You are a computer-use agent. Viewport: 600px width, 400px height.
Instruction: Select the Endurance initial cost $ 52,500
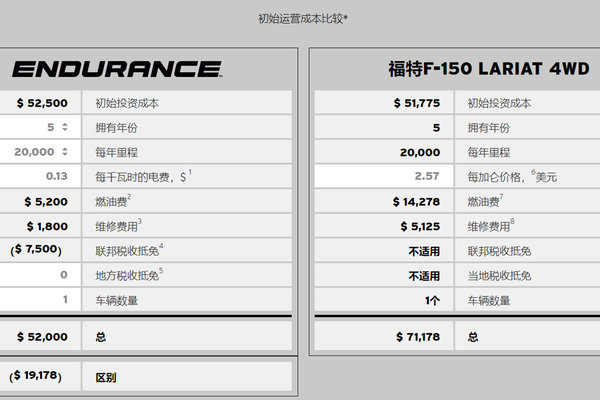(42, 103)
